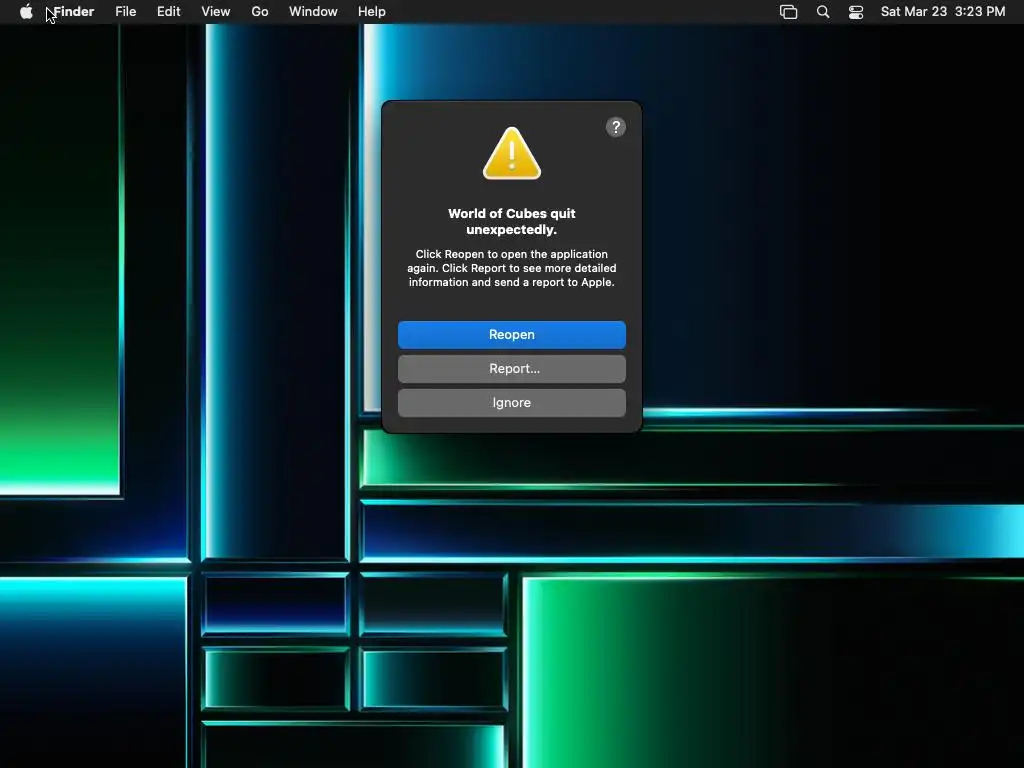Image resolution: width=1024 pixels, height=768 pixels.
Task: Open the Help menu
Action: tap(372, 12)
